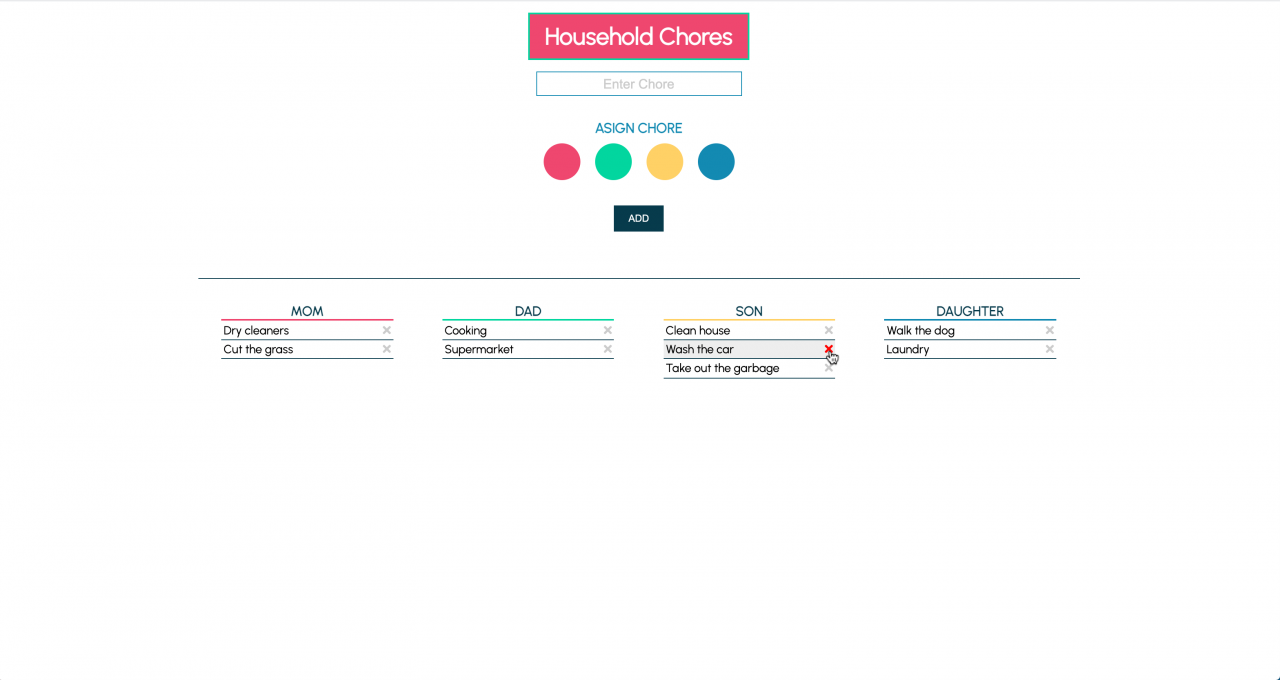Click the "Supermarket" chore text
The image size is (1280, 680).
tap(479, 349)
